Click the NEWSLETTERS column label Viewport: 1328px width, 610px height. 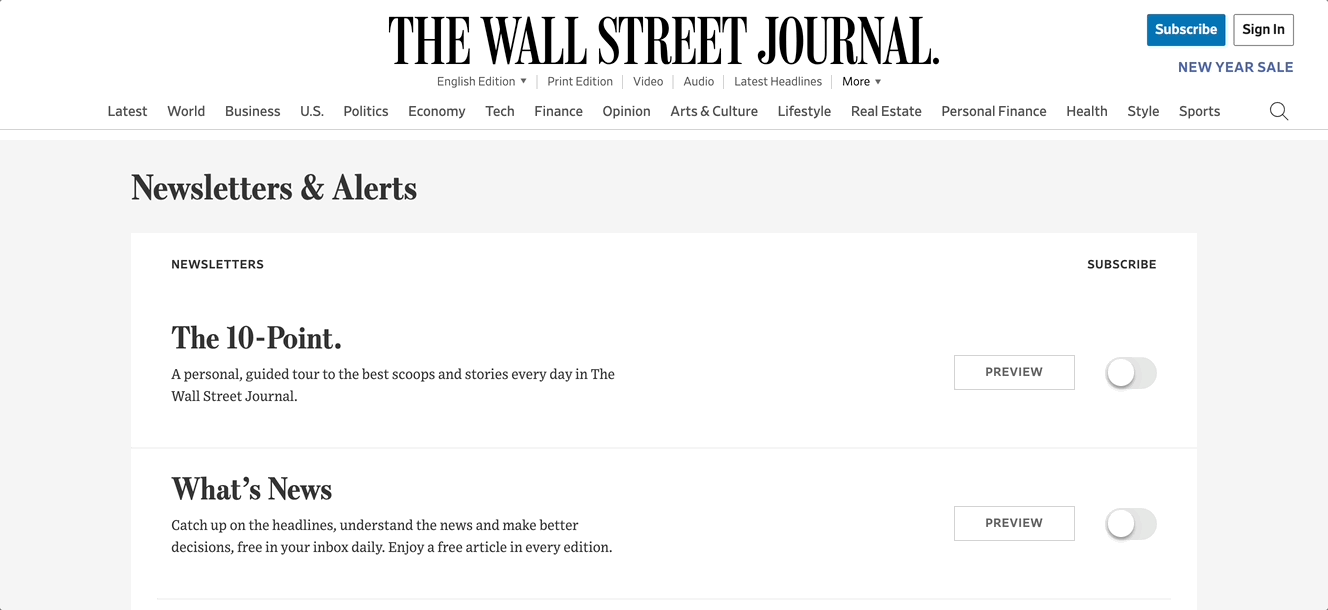[217, 265]
